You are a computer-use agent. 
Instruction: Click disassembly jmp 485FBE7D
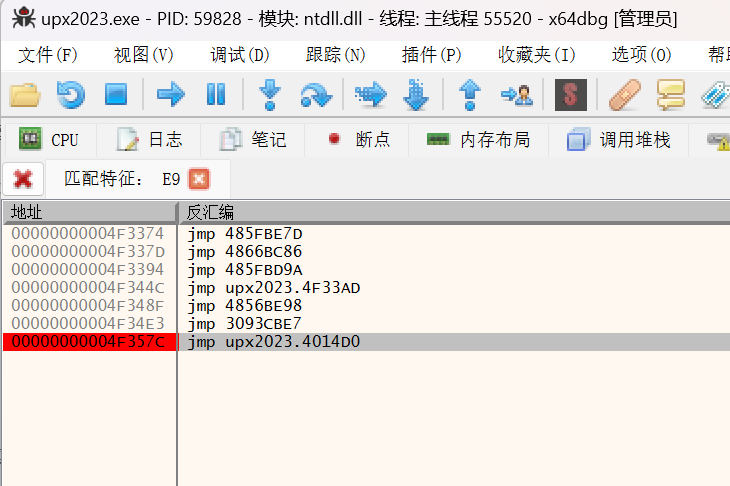[245, 234]
